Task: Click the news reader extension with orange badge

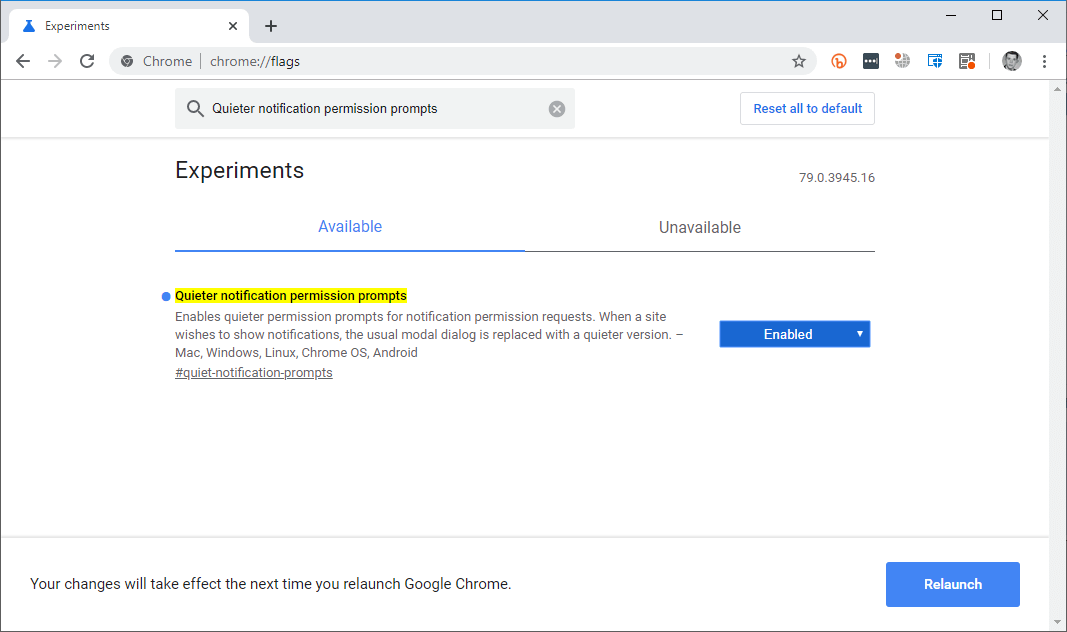Action: (x=967, y=61)
